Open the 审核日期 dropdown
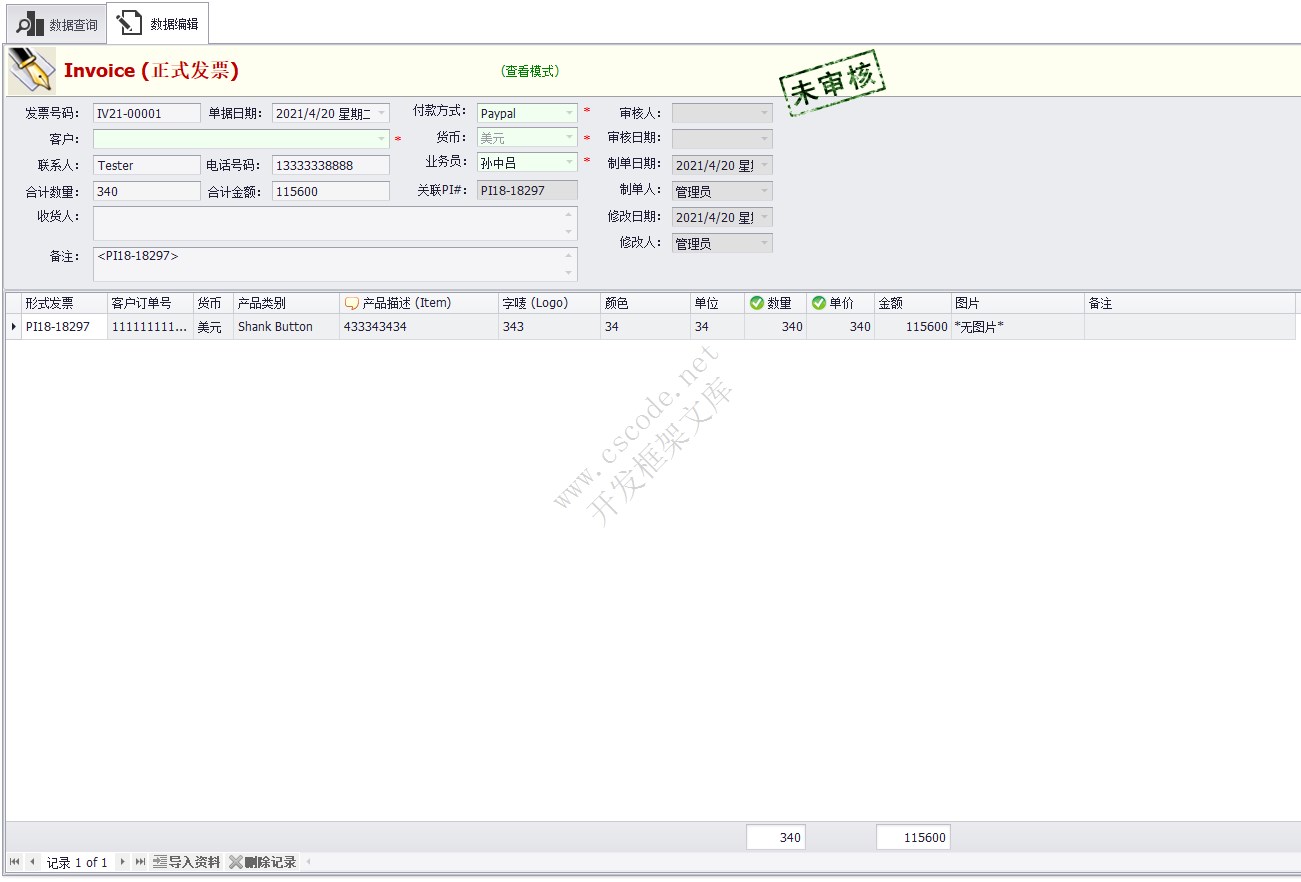Image resolution: width=1301 pixels, height=882 pixels. click(765, 139)
